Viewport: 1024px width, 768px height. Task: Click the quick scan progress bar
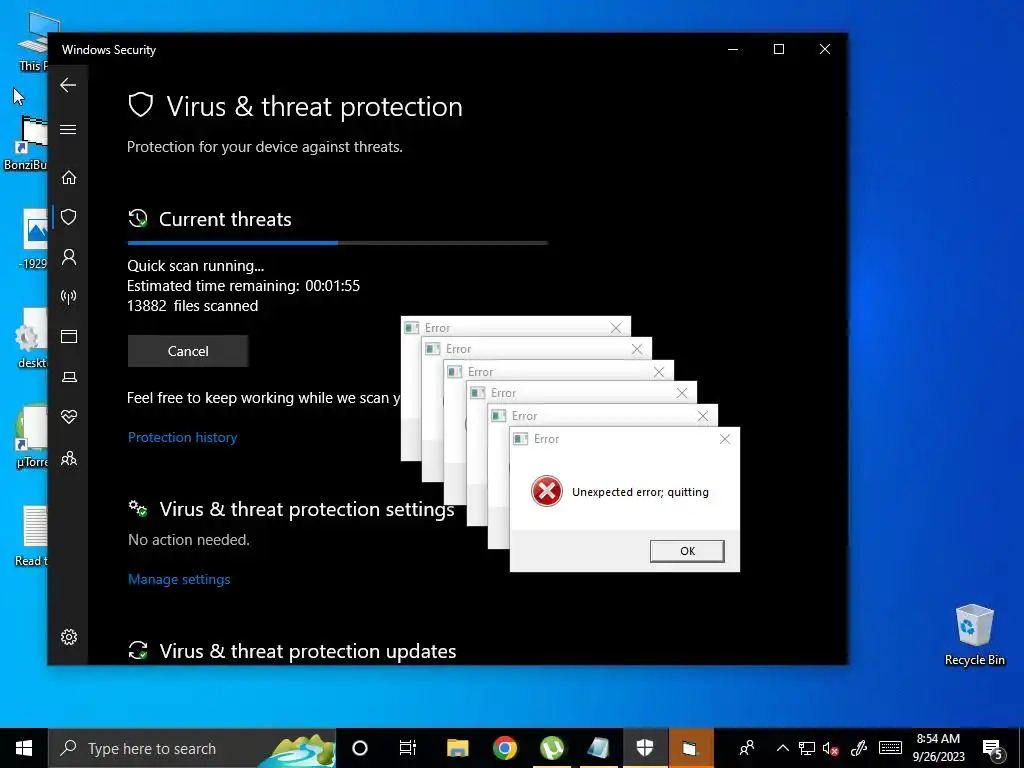coord(338,242)
